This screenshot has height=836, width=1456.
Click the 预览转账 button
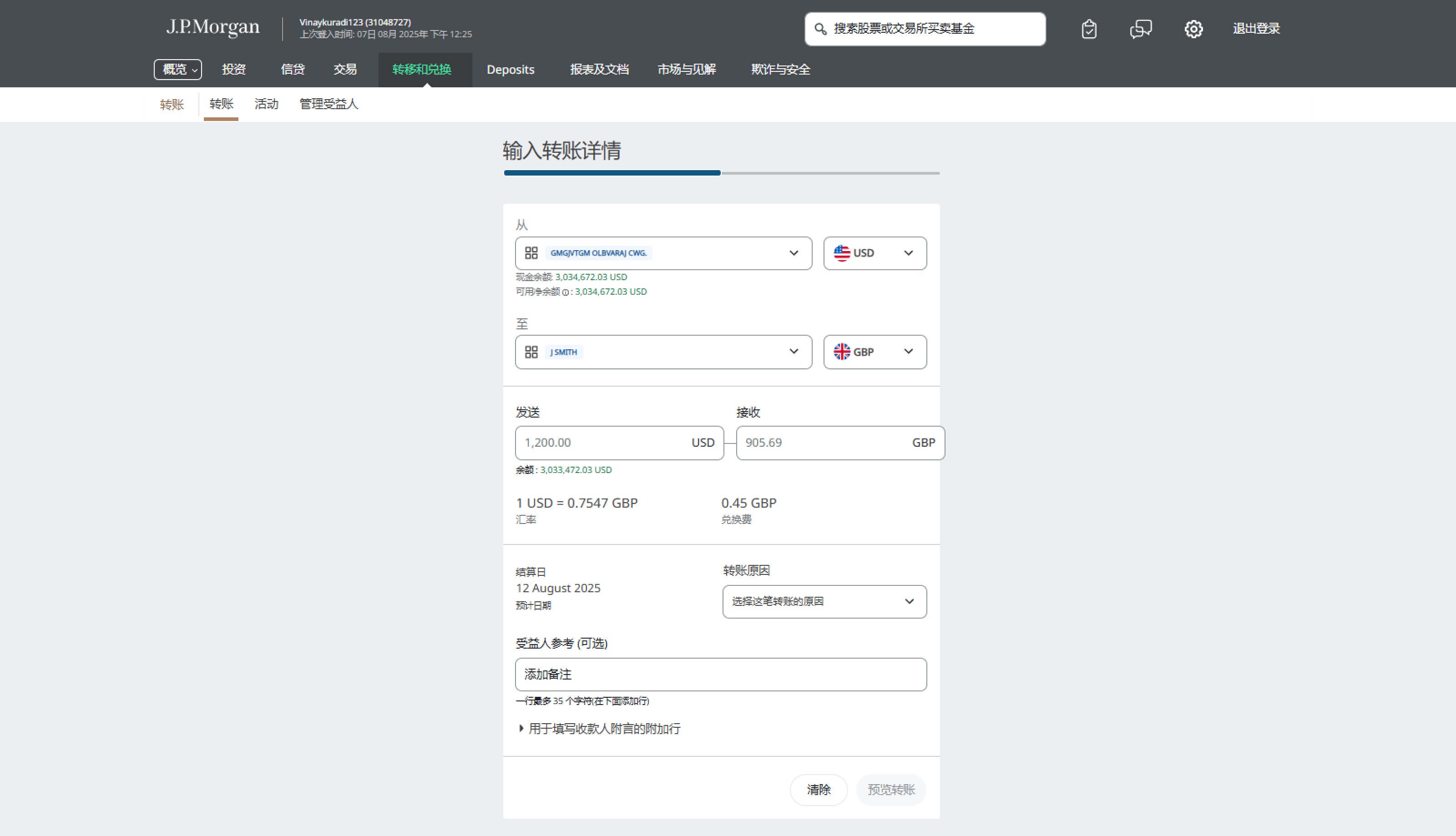tap(891, 790)
